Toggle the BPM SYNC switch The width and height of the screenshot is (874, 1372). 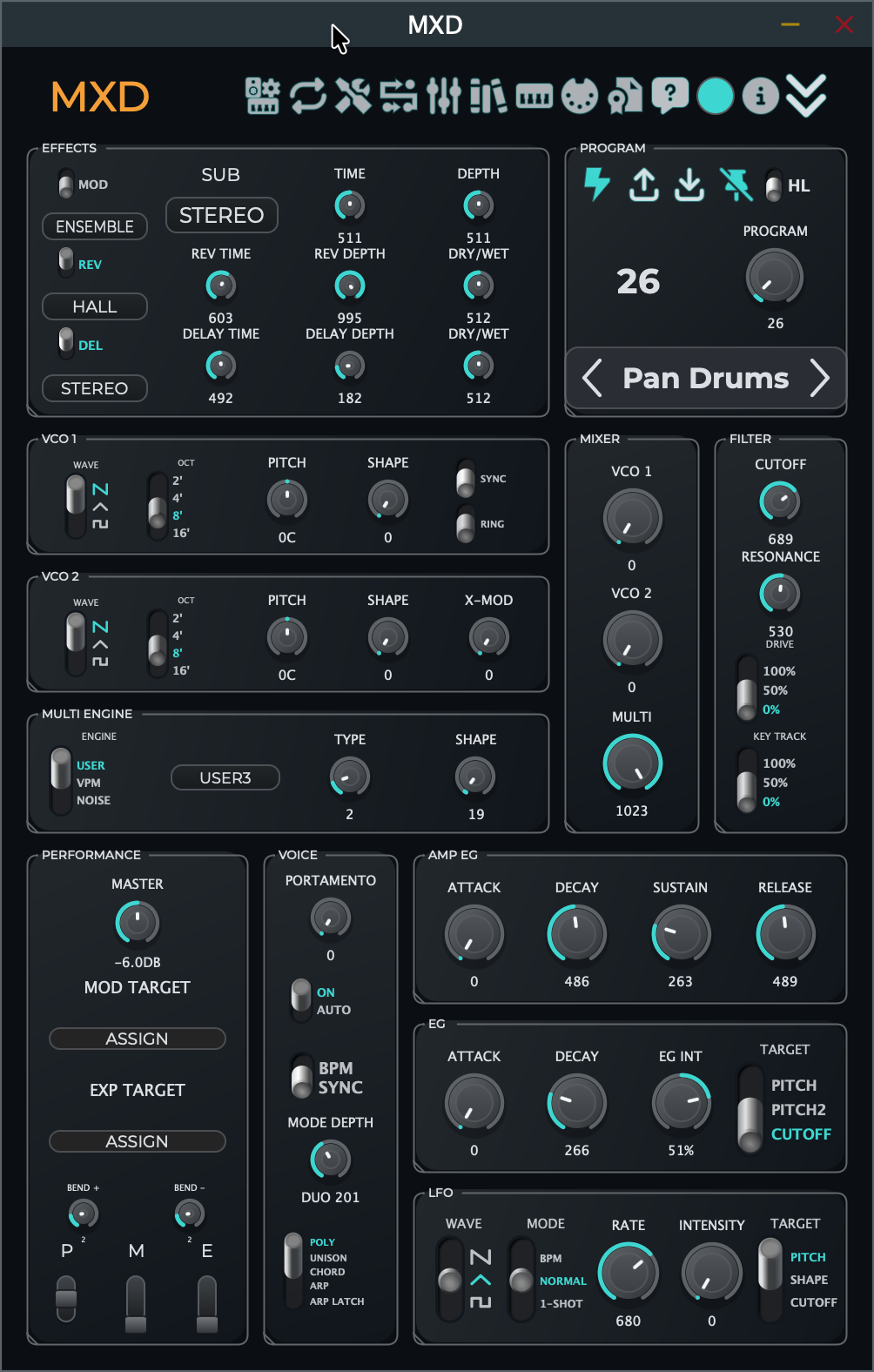click(x=301, y=1077)
